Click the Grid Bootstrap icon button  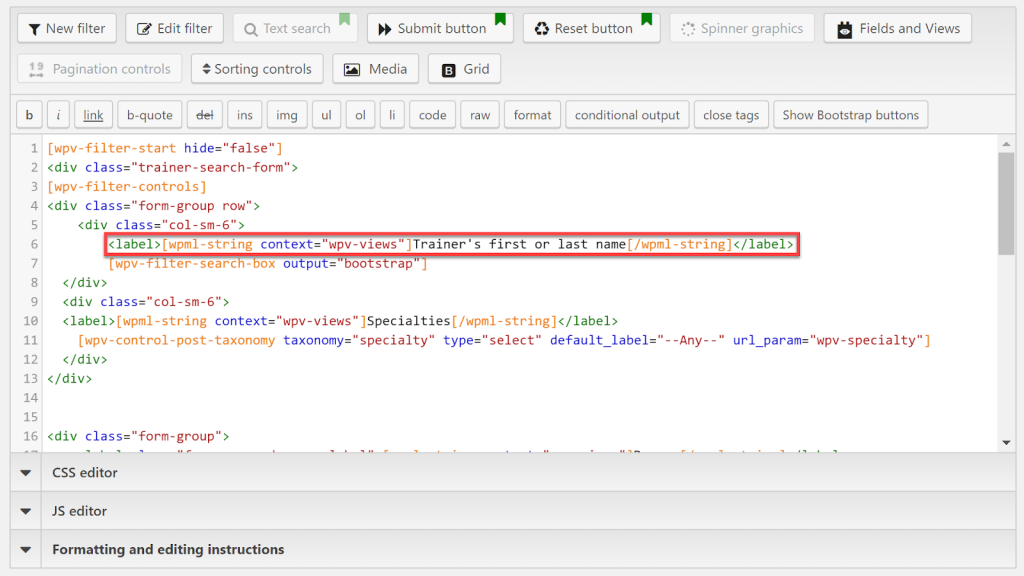(448, 69)
